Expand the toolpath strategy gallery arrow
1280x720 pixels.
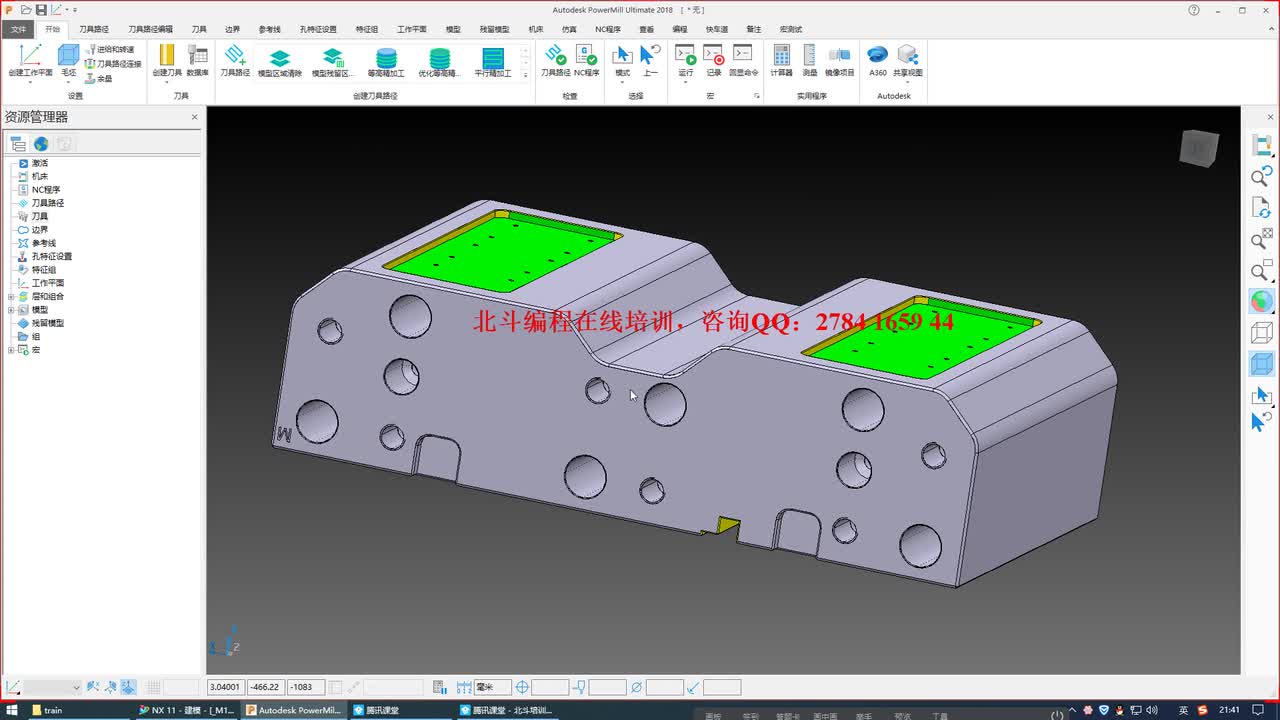pos(525,75)
